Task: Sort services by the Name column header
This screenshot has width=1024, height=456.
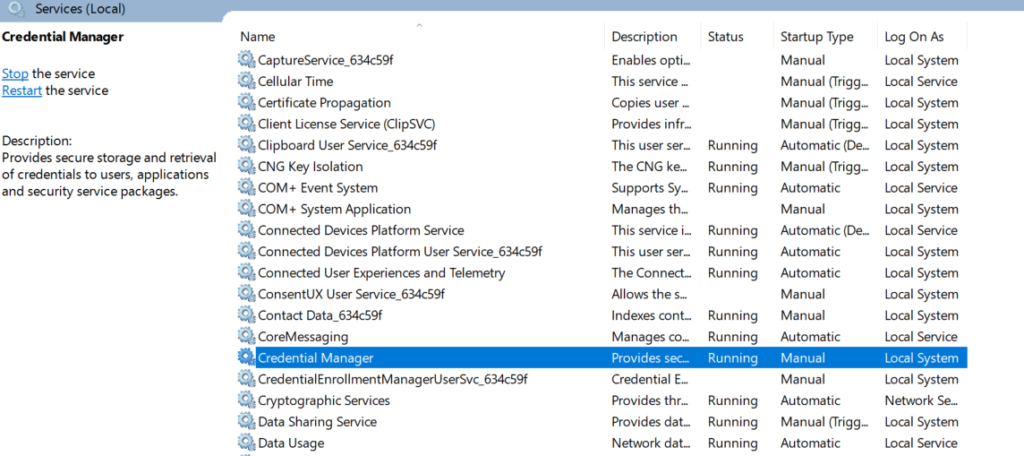Action: point(257,37)
